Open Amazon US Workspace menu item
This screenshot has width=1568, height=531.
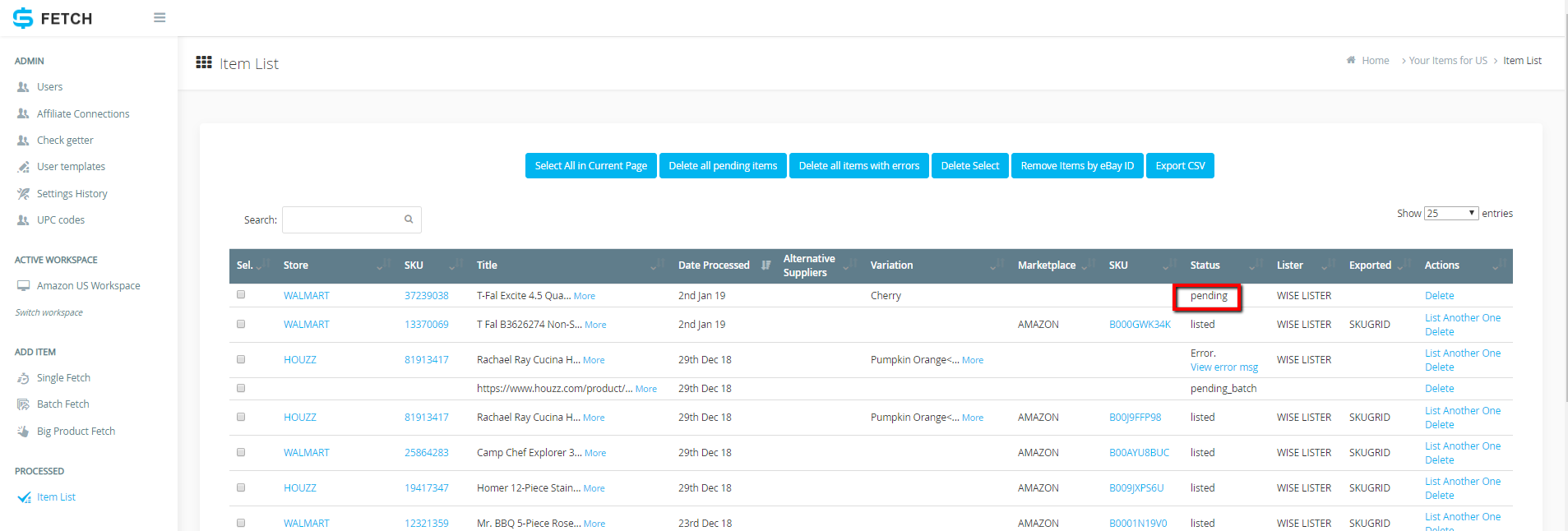click(88, 286)
